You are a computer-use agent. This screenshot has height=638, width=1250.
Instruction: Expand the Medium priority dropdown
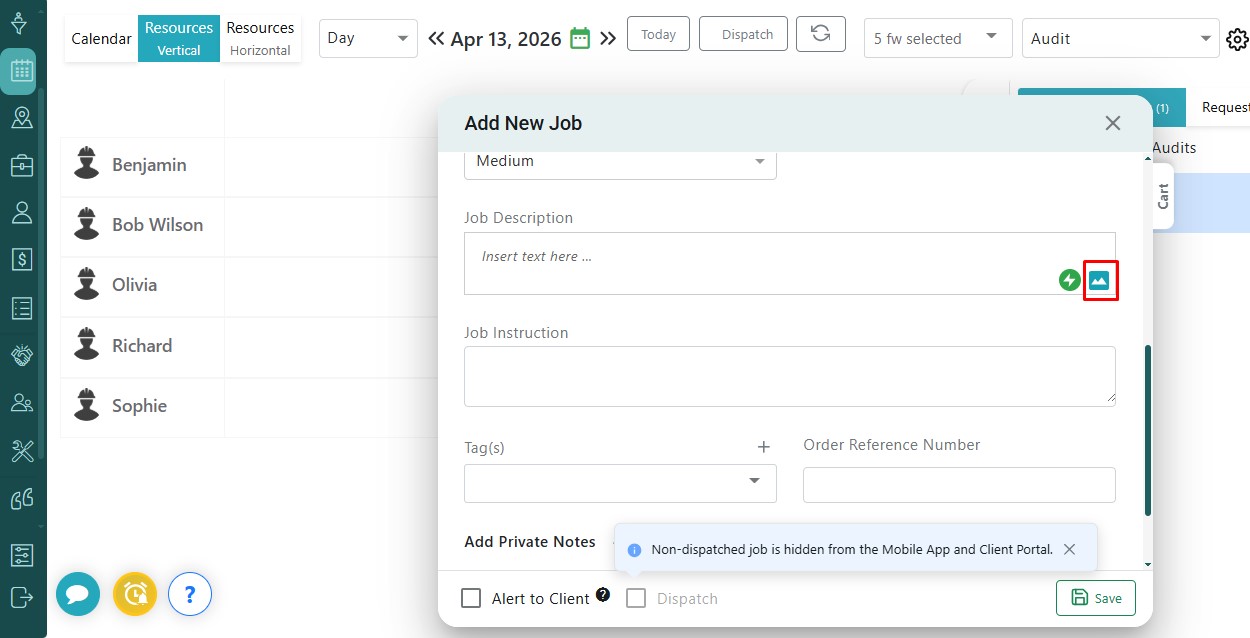coord(620,161)
